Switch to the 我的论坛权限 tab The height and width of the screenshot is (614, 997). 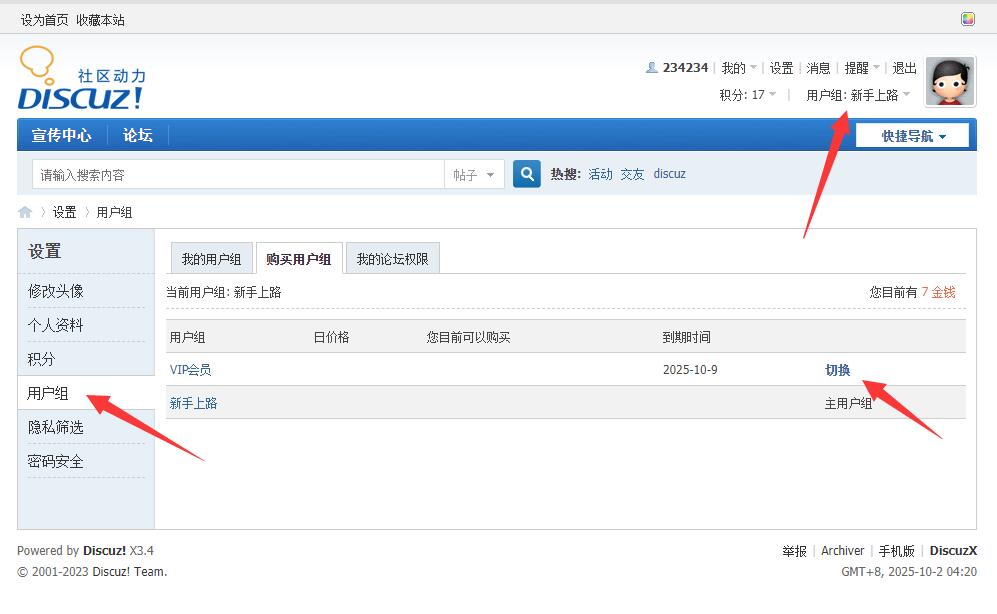(x=392, y=259)
